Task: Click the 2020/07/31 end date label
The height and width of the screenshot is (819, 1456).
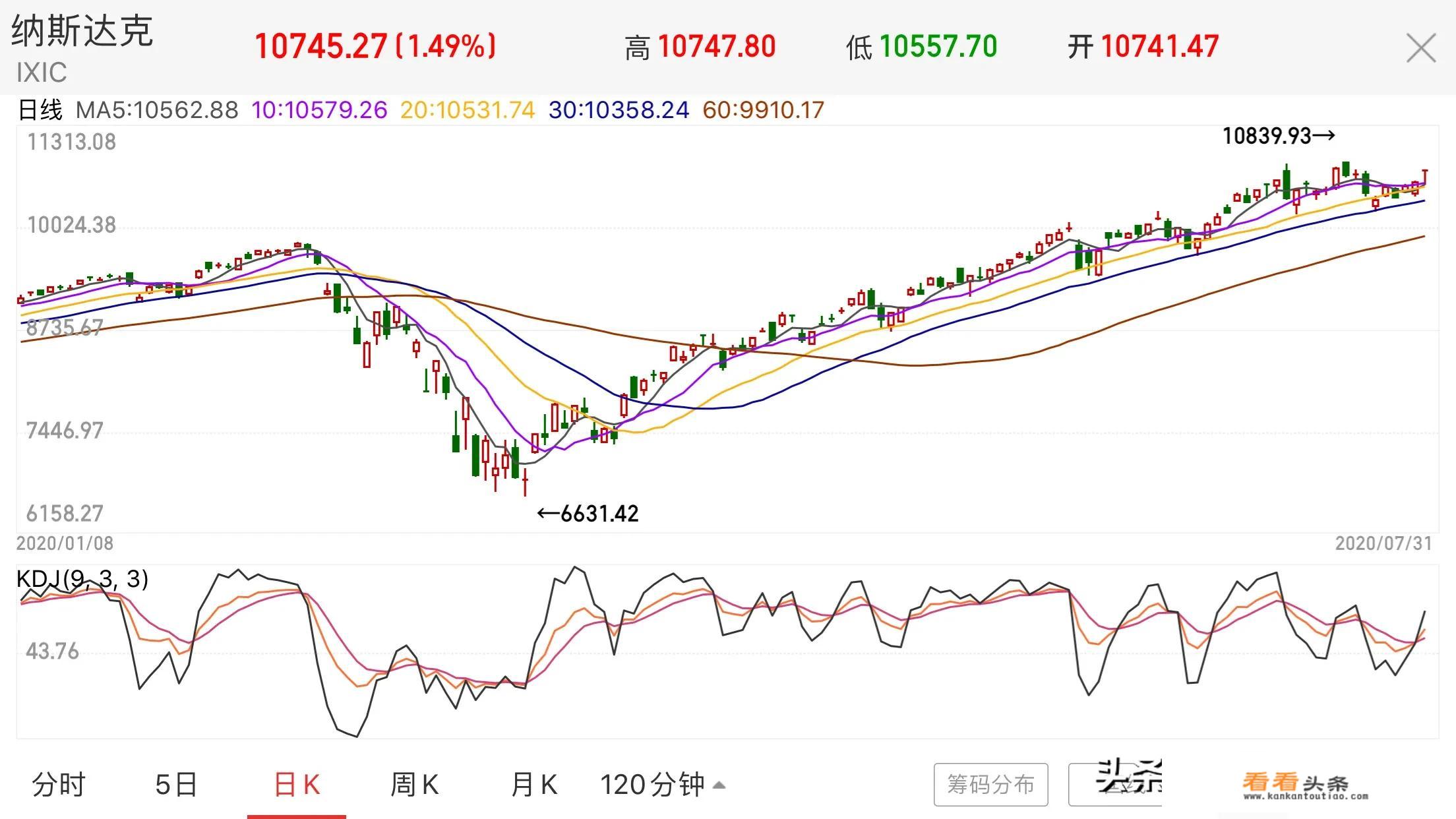Action: 1383,543
